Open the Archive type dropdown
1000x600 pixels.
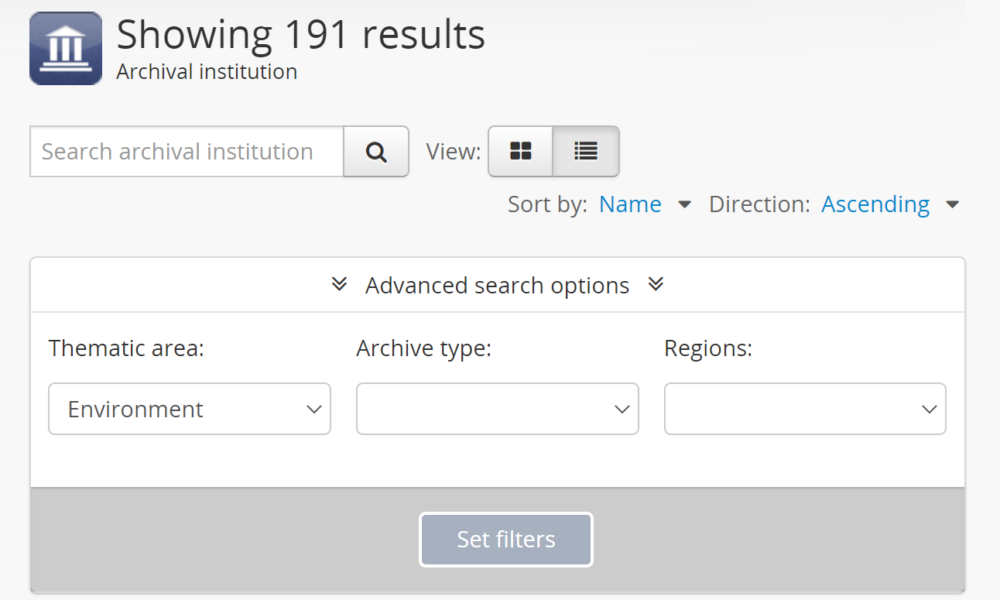pos(497,409)
